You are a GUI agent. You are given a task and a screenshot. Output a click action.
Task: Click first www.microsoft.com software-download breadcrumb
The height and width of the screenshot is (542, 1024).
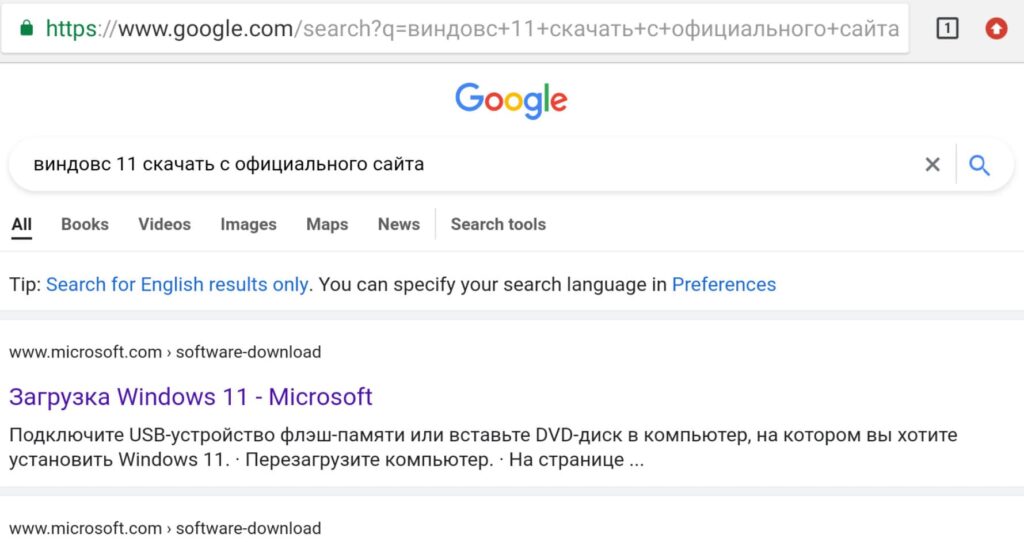165,352
